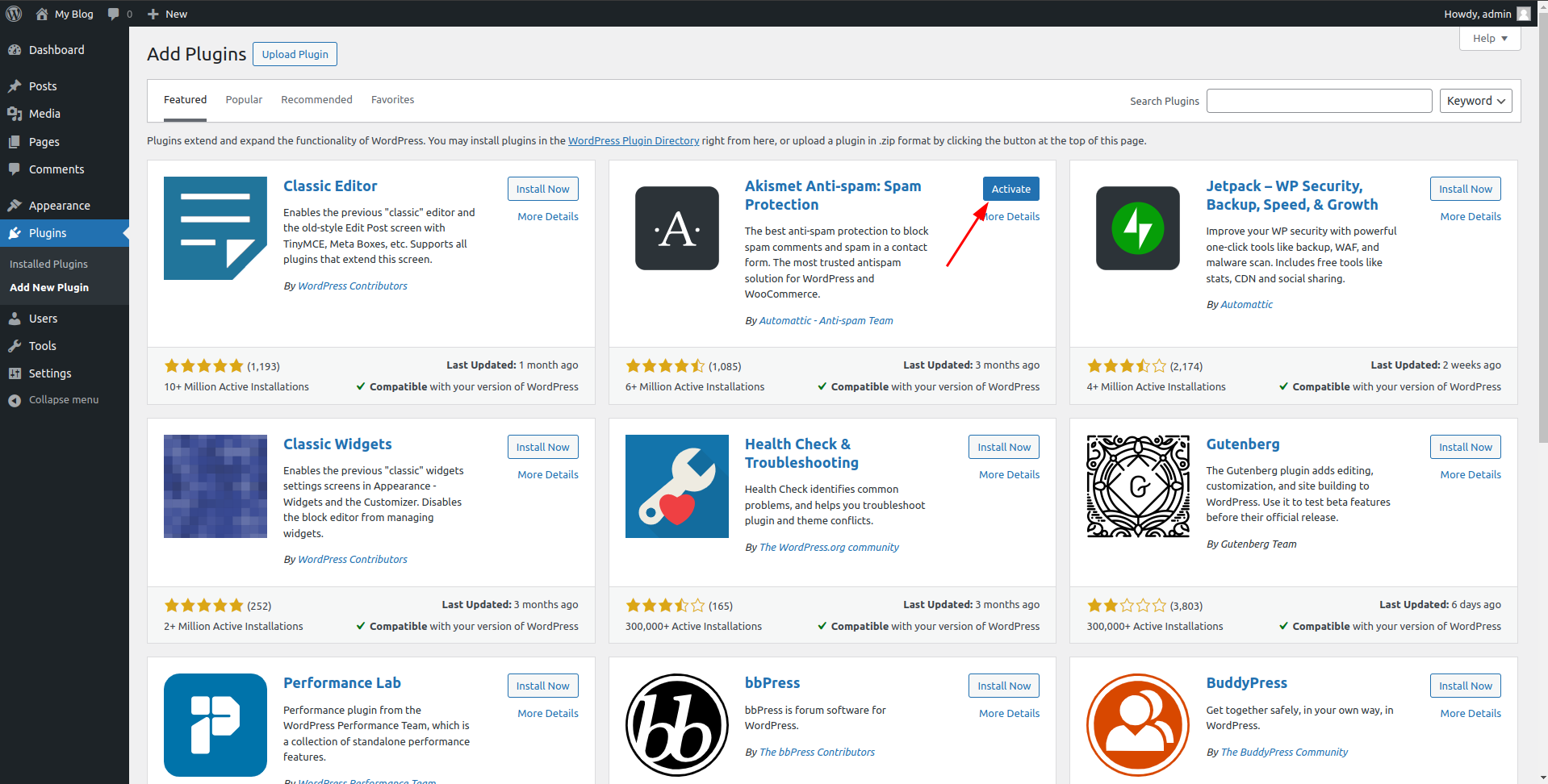Click the Comments sidebar icon
This screenshot has height=784, width=1548.
coord(15,169)
